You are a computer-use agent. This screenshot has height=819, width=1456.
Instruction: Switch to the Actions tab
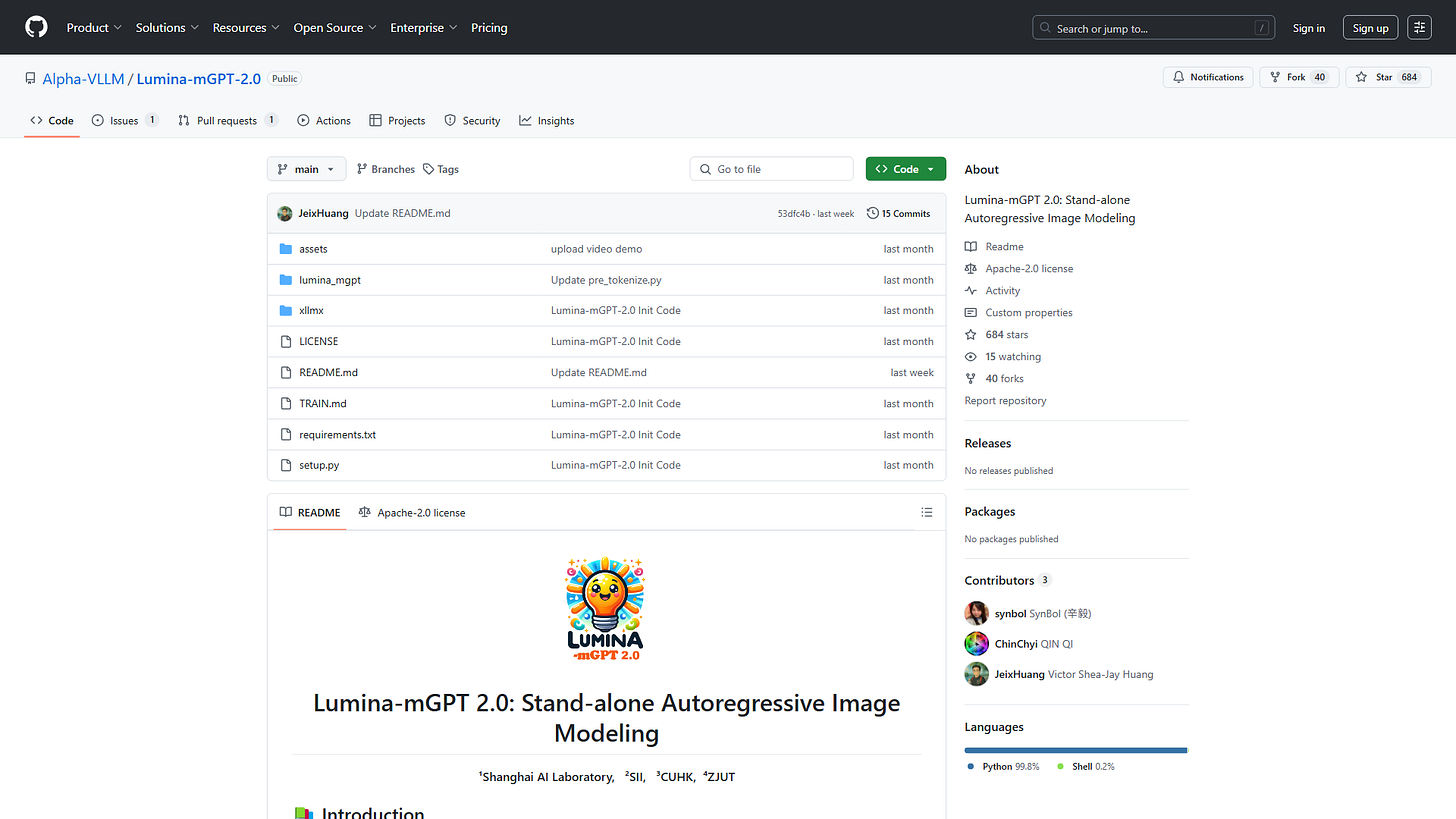tap(324, 120)
